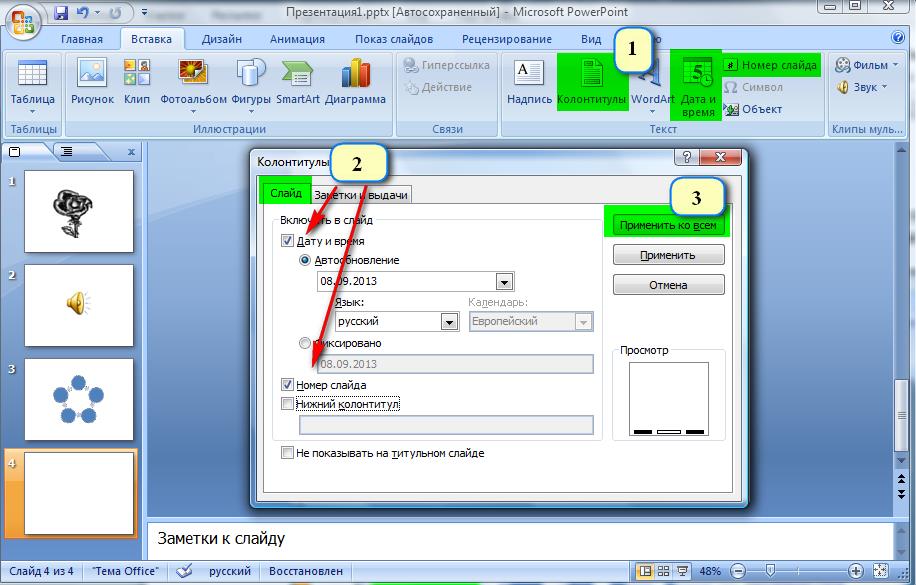Click the Отмена button
Viewport: 916px width, 585px height.
668,285
